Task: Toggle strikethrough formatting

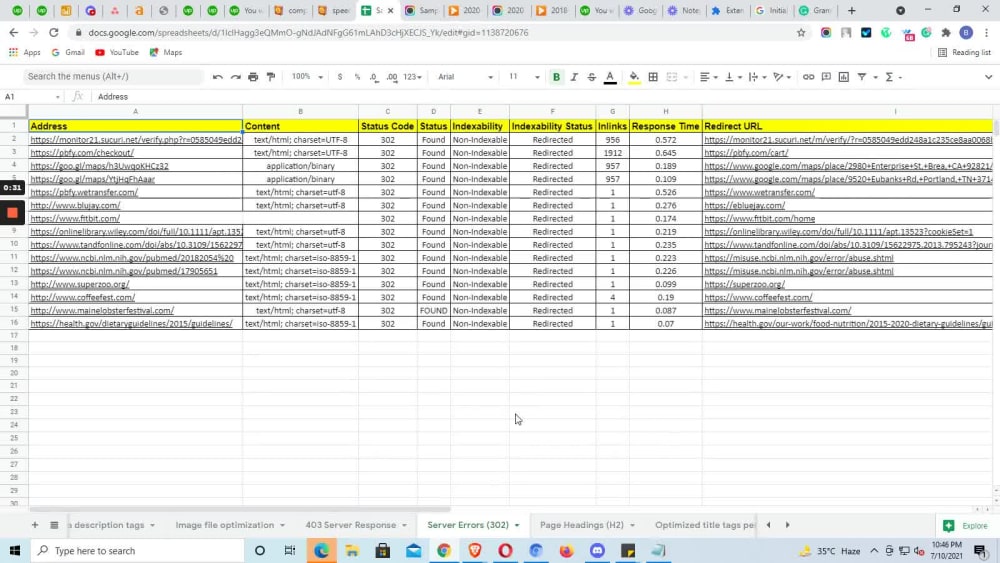Action: 591,77
